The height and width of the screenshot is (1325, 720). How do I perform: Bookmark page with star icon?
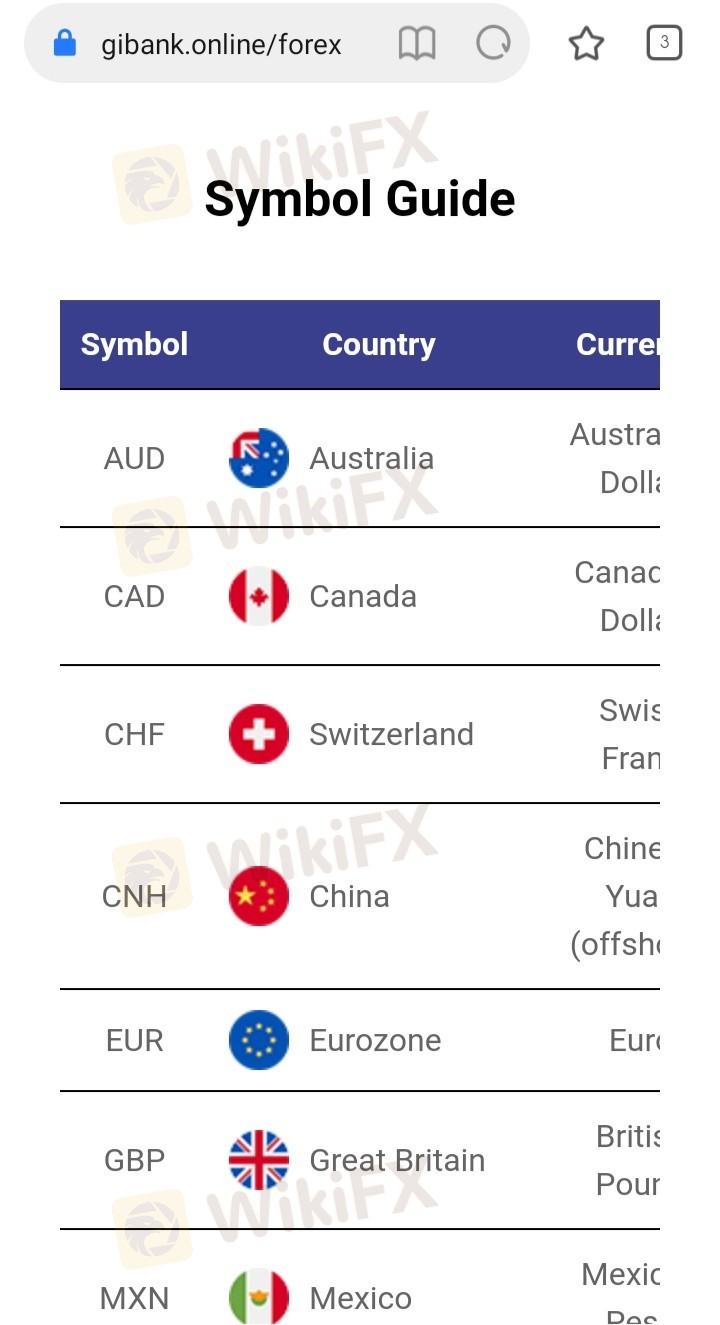[x=586, y=44]
